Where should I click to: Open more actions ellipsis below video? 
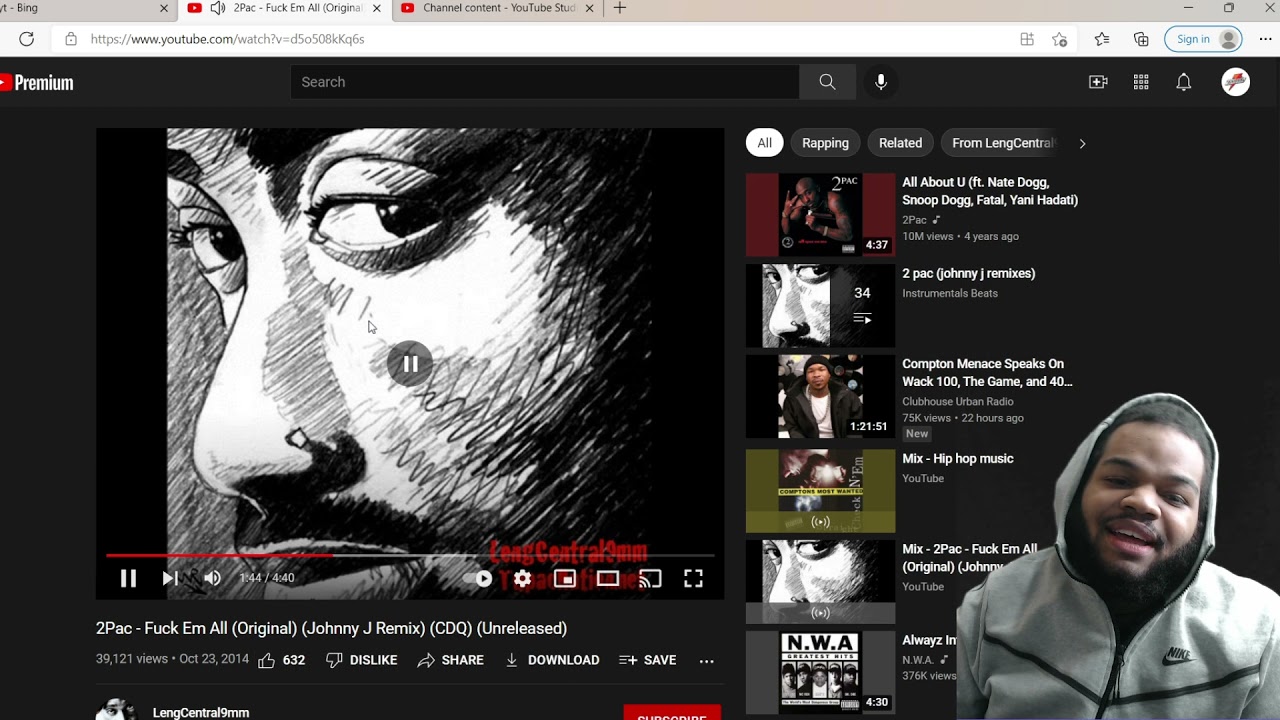(707, 661)
